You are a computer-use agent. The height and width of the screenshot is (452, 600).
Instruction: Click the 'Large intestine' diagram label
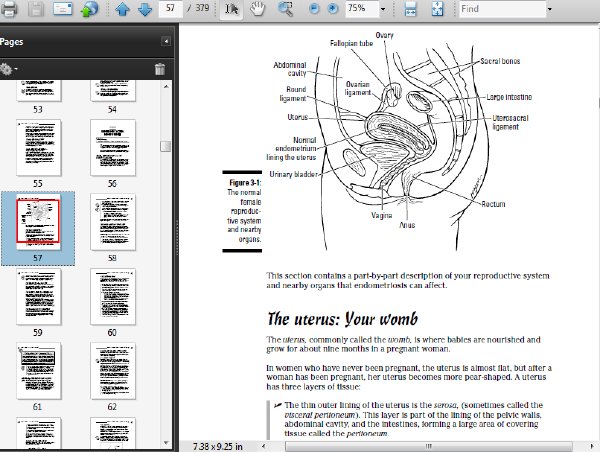pyautogui.click(x=509, y=97)
